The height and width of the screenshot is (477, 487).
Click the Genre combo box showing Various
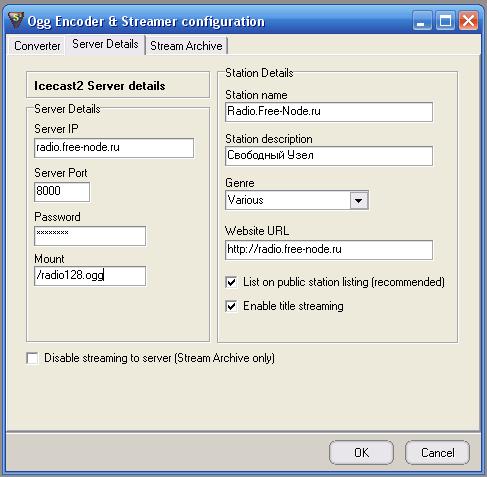[297, 200]
